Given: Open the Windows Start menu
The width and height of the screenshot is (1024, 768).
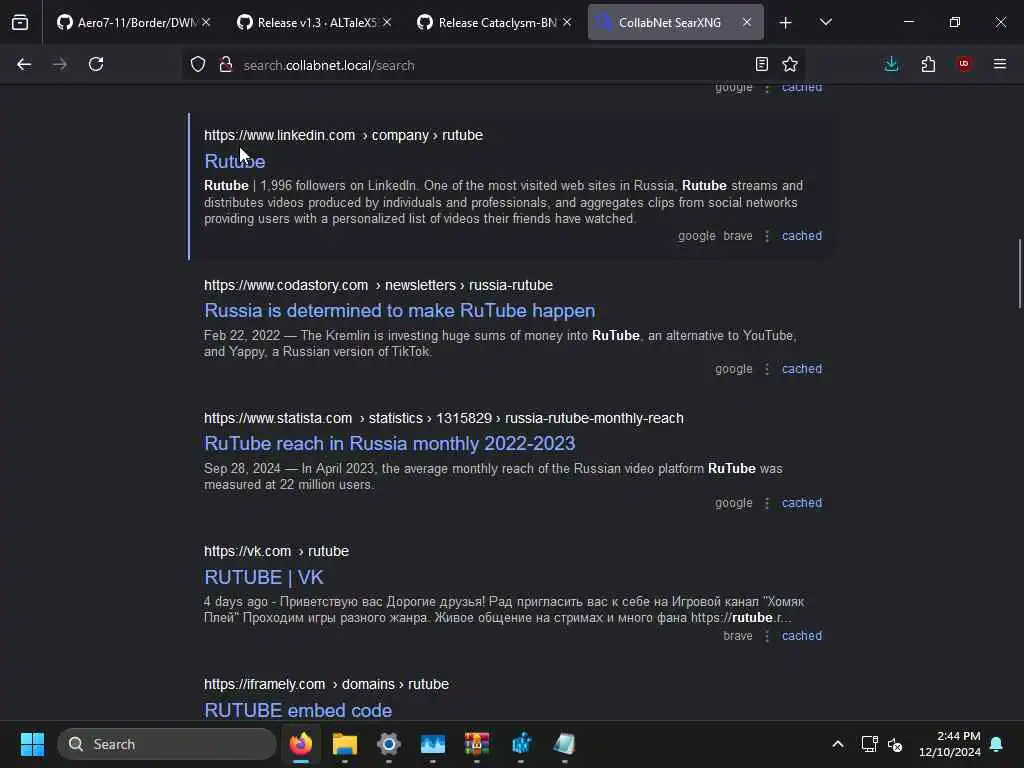Looking at the screenshot, I should coord(32,744).
